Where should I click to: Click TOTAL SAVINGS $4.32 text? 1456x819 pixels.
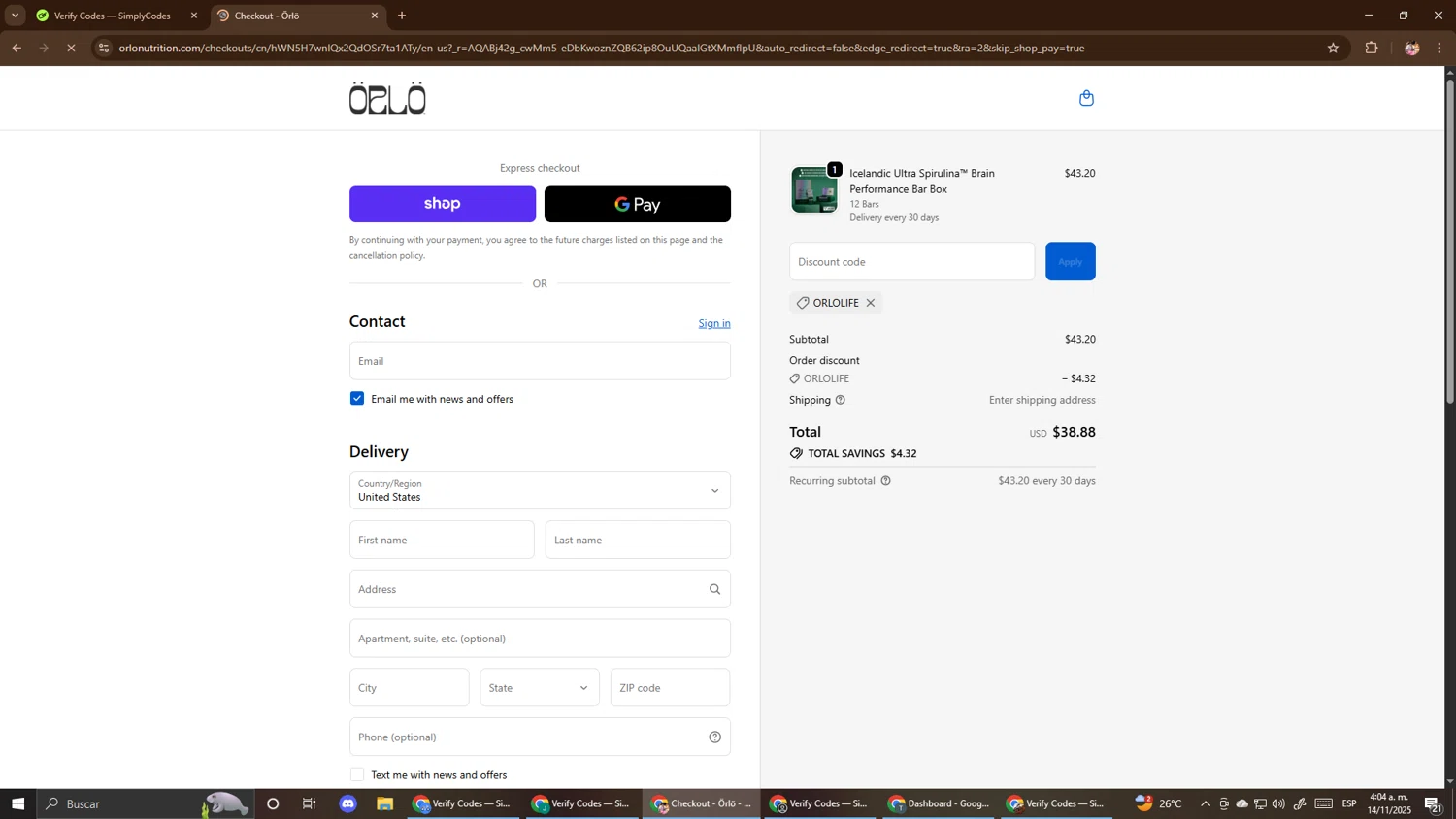point(862,453)
